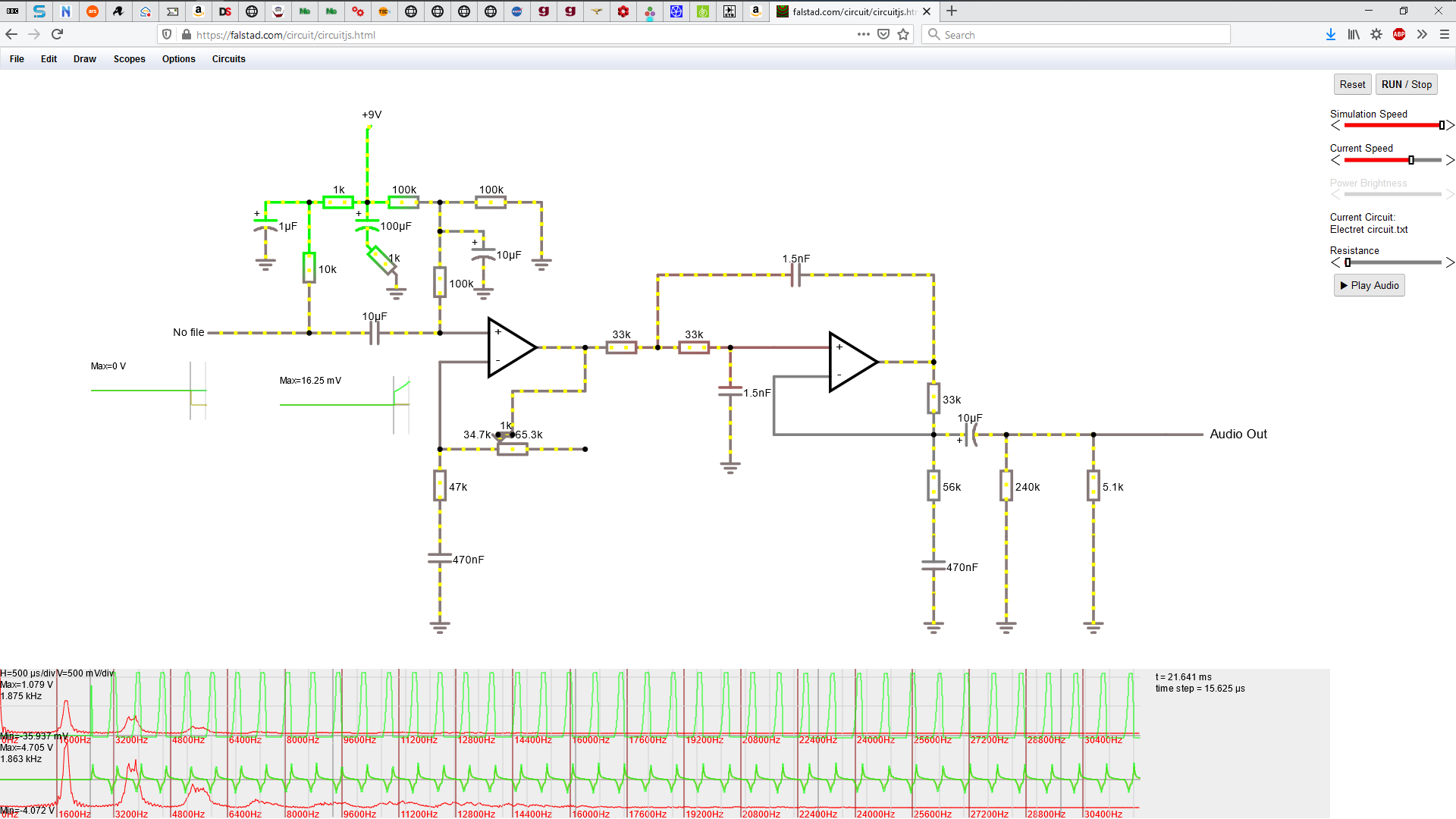Close the falstad.com circuitjs tab
Screen dimensions: 1456x819
pos(927,11)
